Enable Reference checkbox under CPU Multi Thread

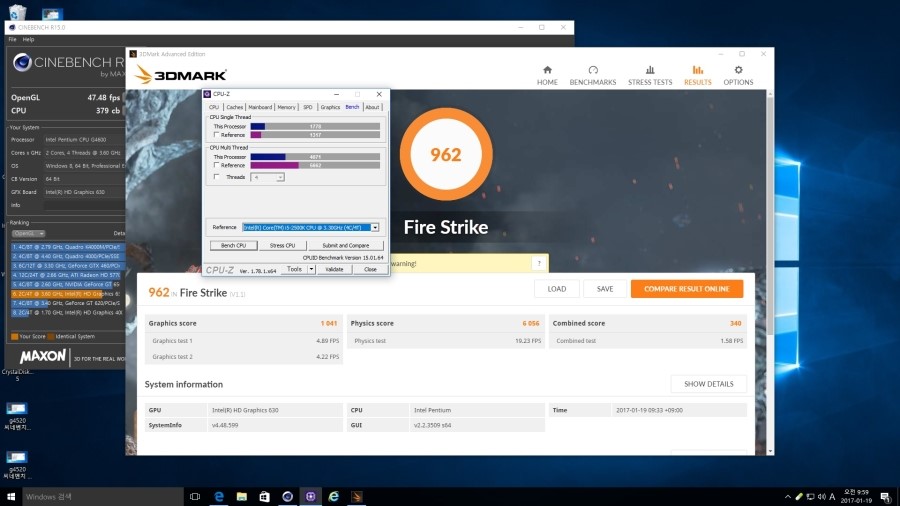(216, 165)
